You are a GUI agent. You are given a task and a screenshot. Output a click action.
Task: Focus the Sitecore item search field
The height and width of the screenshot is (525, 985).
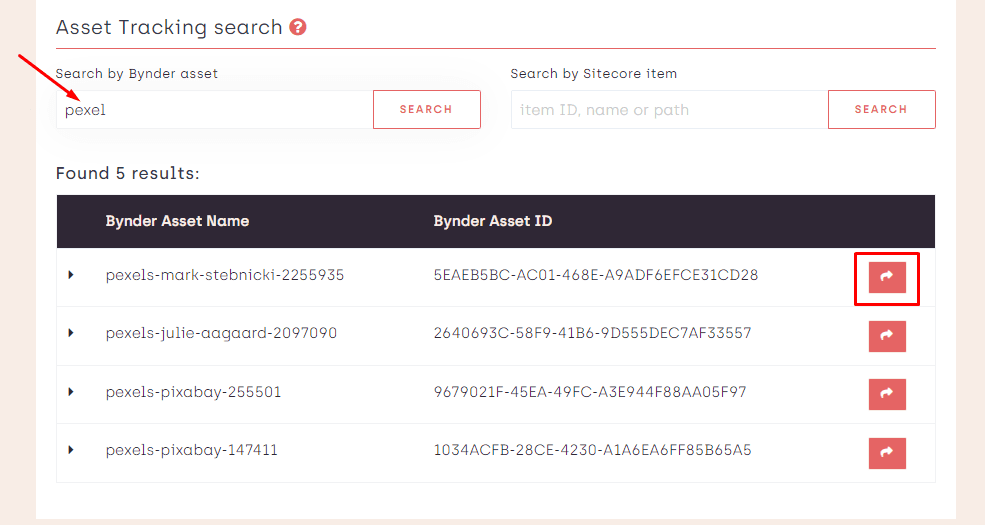[x=669, y=110]
